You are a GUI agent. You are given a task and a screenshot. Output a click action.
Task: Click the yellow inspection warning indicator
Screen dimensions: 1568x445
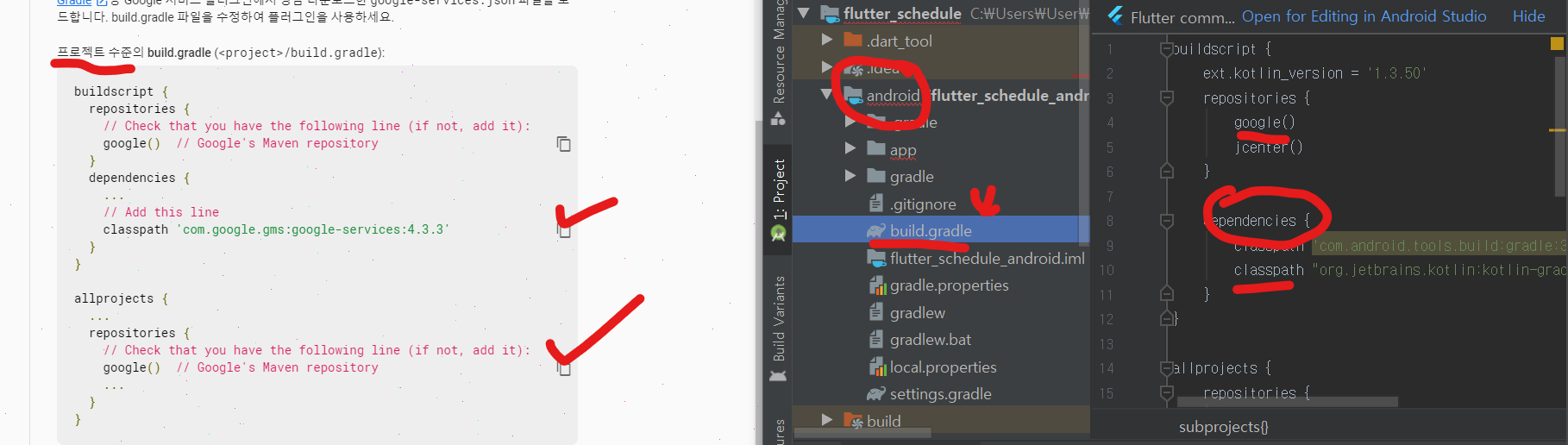click(x=1557, y=43)
